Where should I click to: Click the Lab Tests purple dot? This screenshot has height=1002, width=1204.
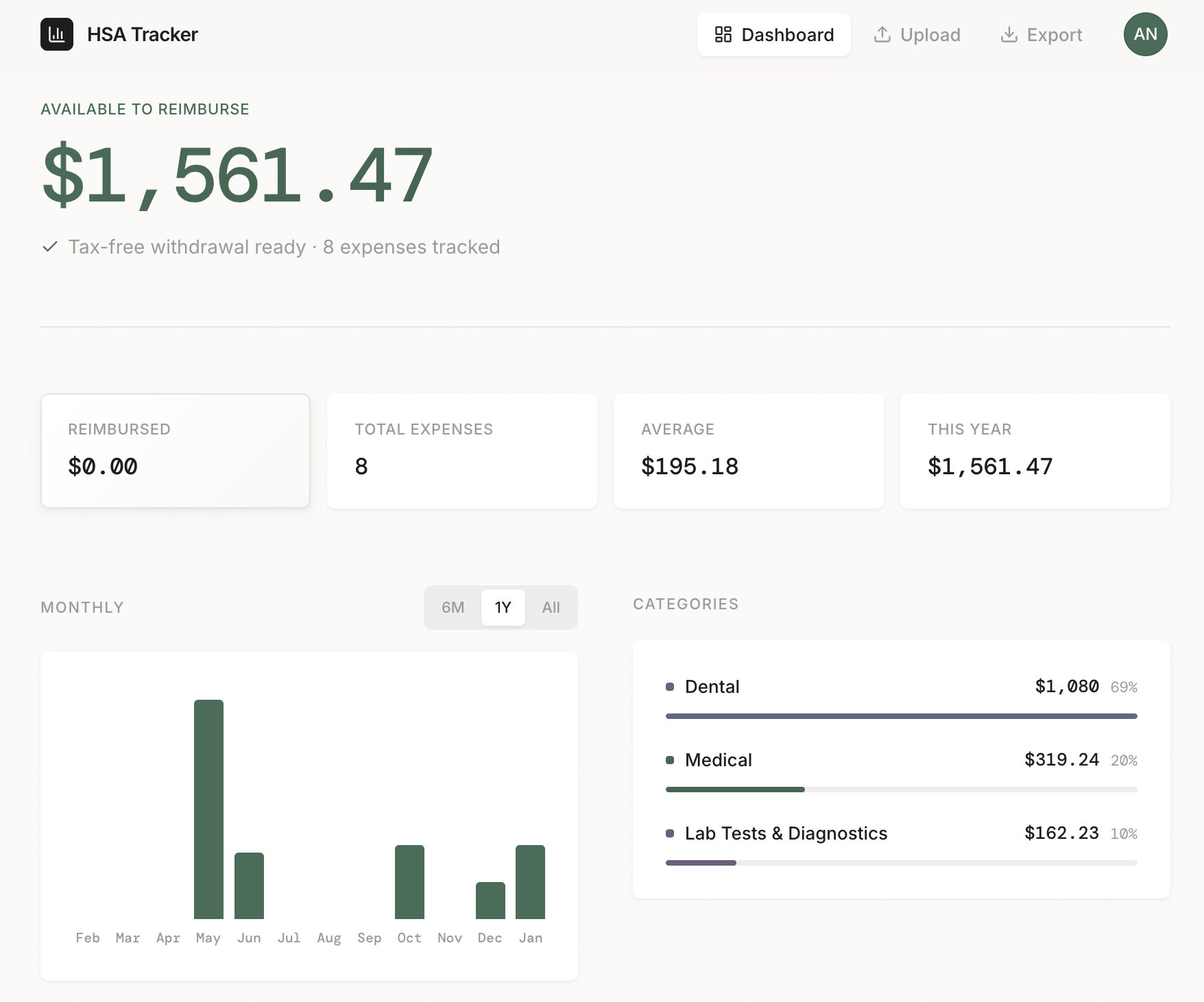pyautogui.click(x=670, y=833)
